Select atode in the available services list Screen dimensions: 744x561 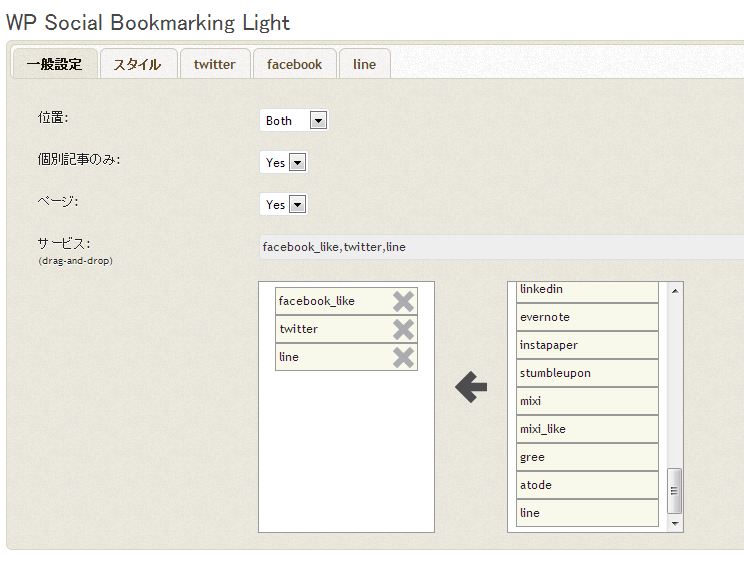click(587, 485)
